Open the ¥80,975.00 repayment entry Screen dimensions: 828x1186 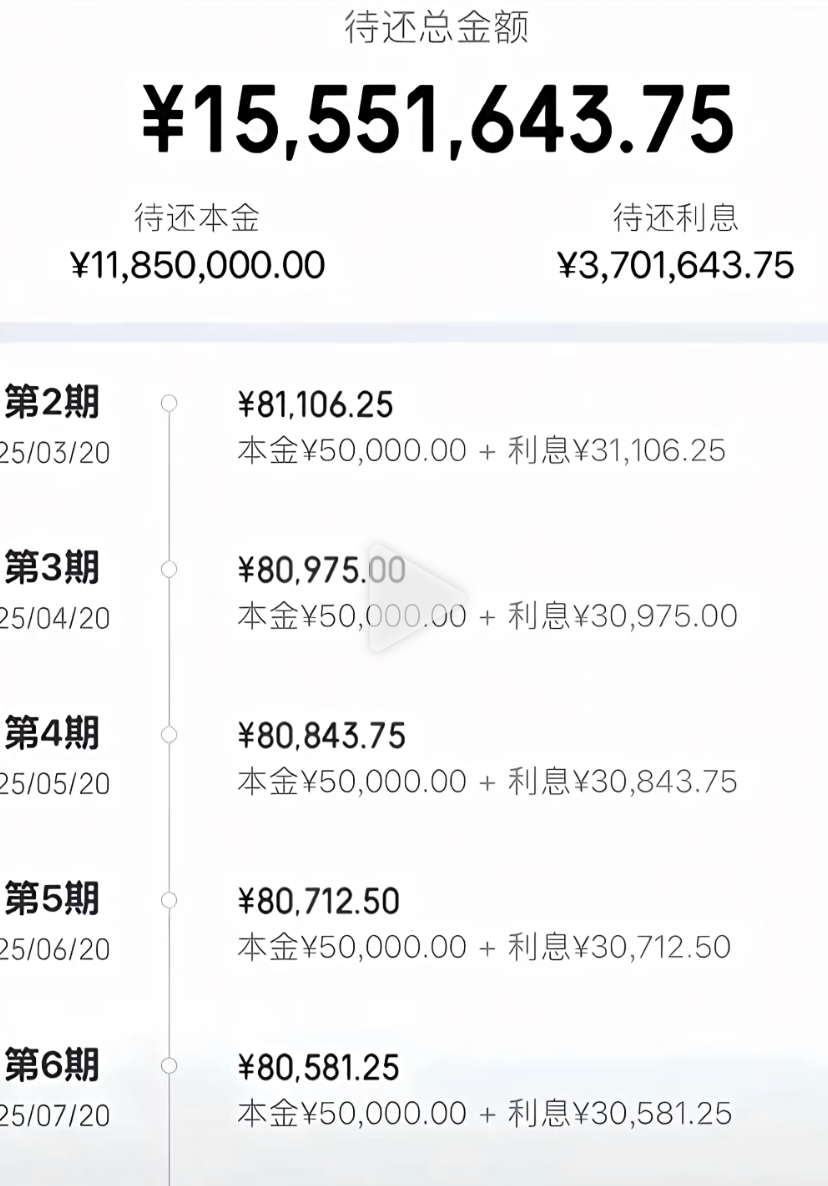(321, 571)
